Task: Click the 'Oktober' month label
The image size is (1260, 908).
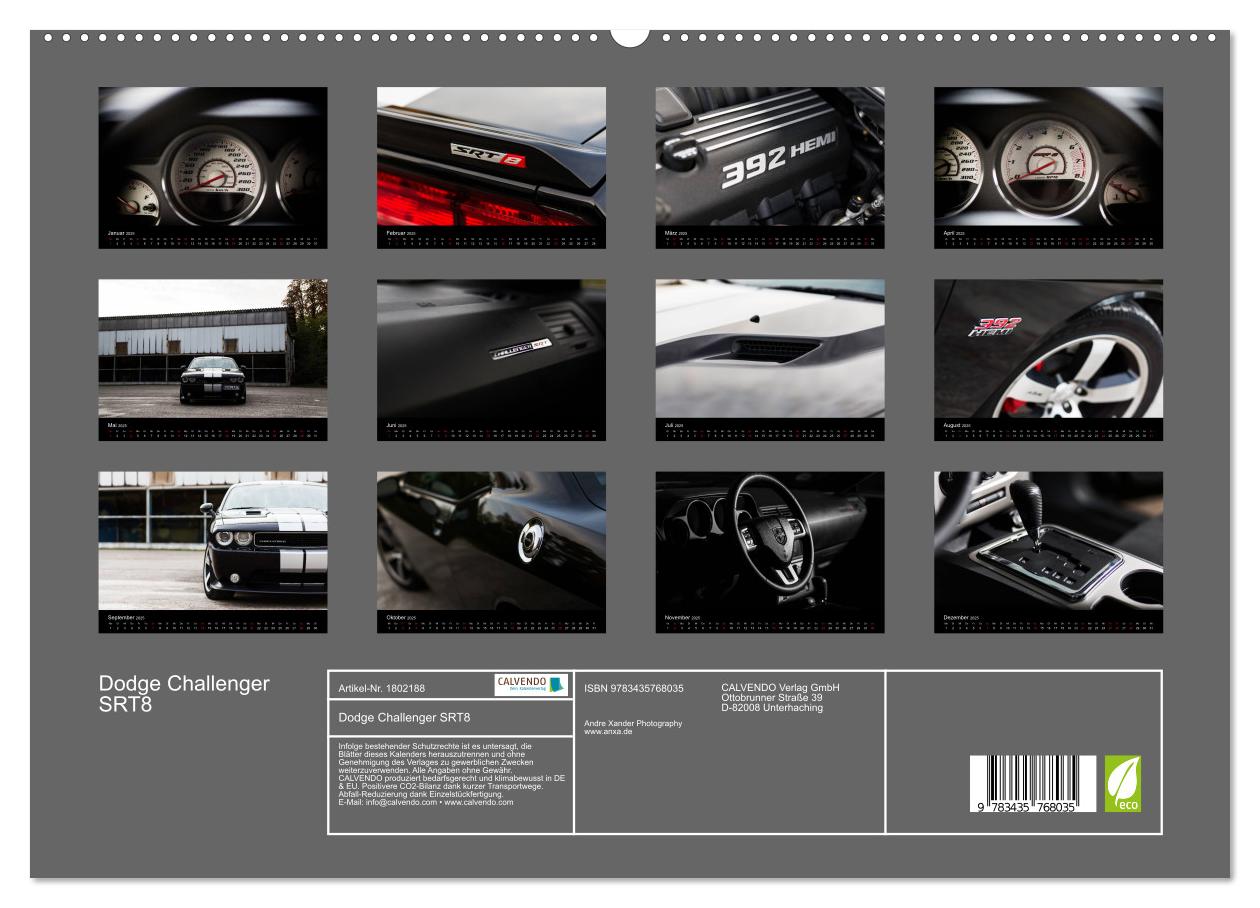Action: tap(396, 617)
